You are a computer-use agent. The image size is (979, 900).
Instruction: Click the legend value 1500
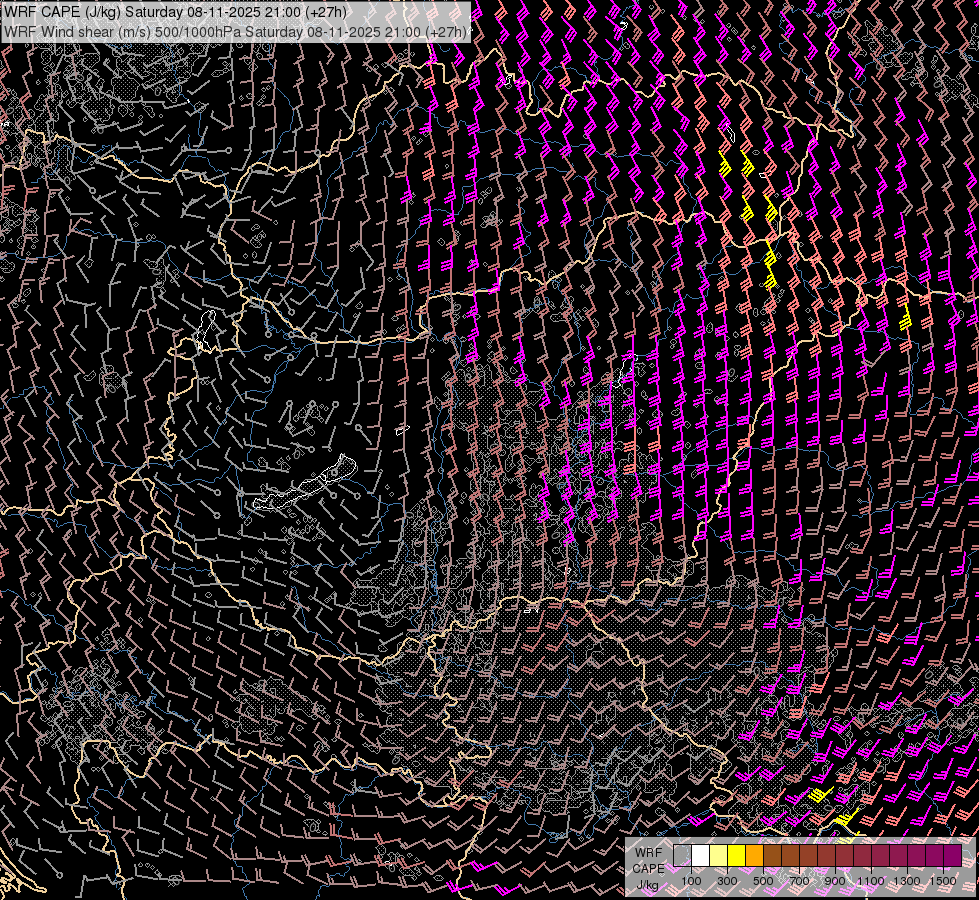[x=943, y=881]
